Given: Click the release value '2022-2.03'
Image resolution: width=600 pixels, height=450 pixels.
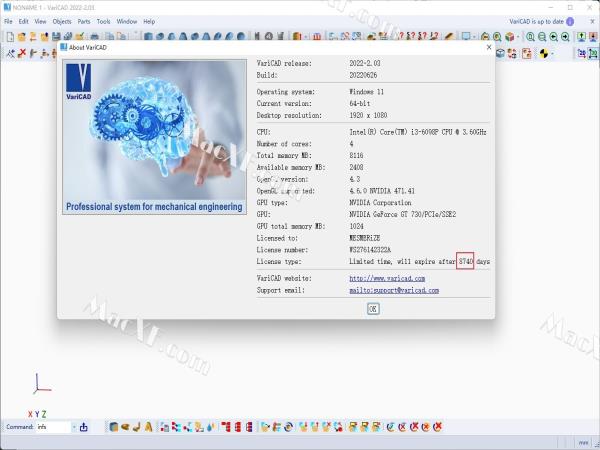Looking at the screenshot, I should pyautogui.click(x=365, y=63).
